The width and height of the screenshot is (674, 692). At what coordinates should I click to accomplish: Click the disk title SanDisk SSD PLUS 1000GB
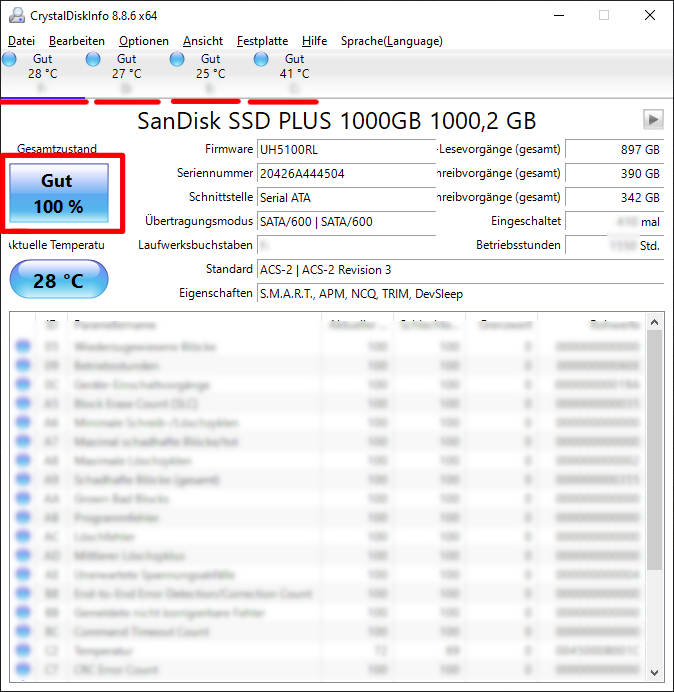click(x=336, y=120)
